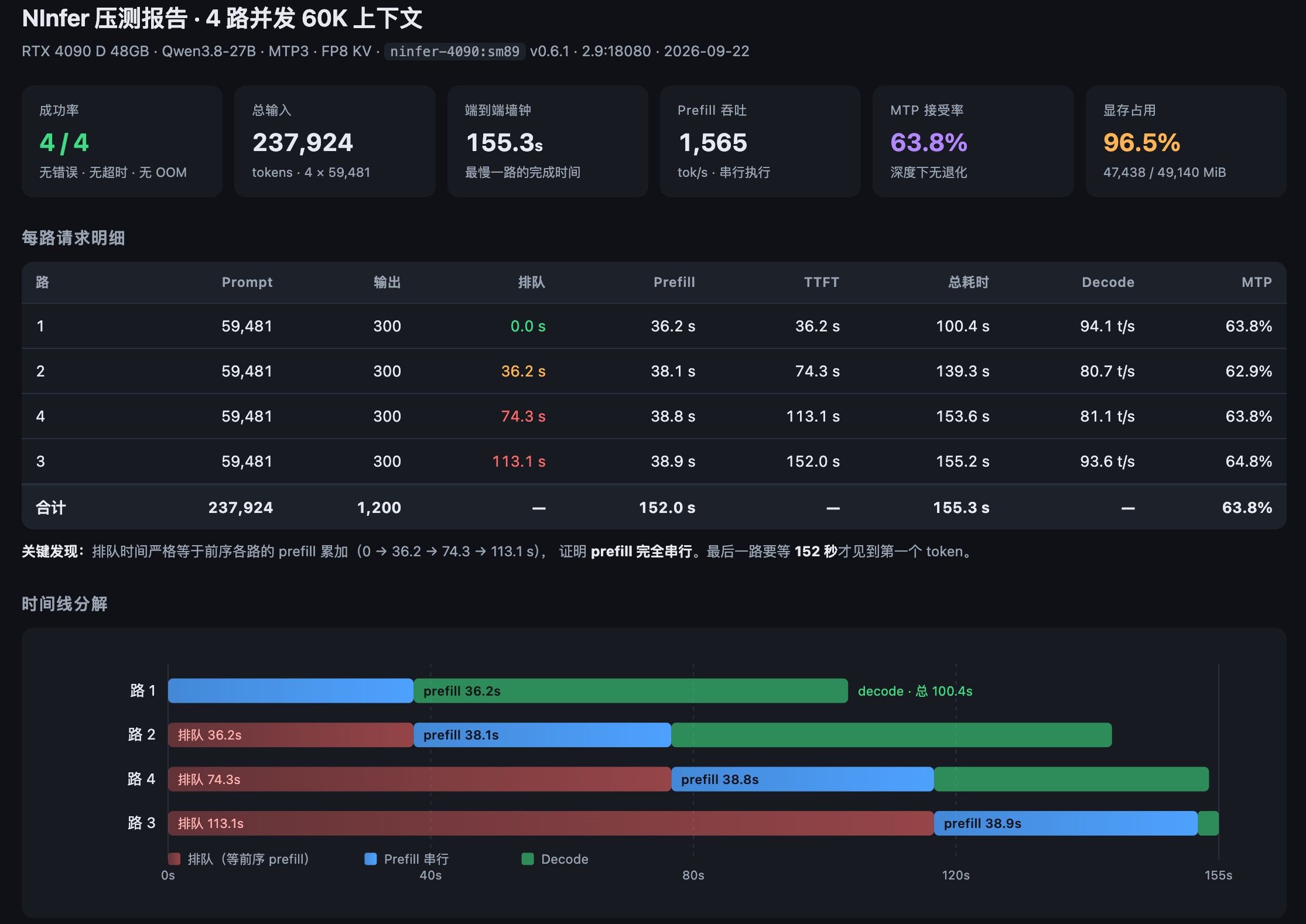Click total time cell 153.6 s
The width and height of the screenshot is (1306, 924).
(963, 416)
